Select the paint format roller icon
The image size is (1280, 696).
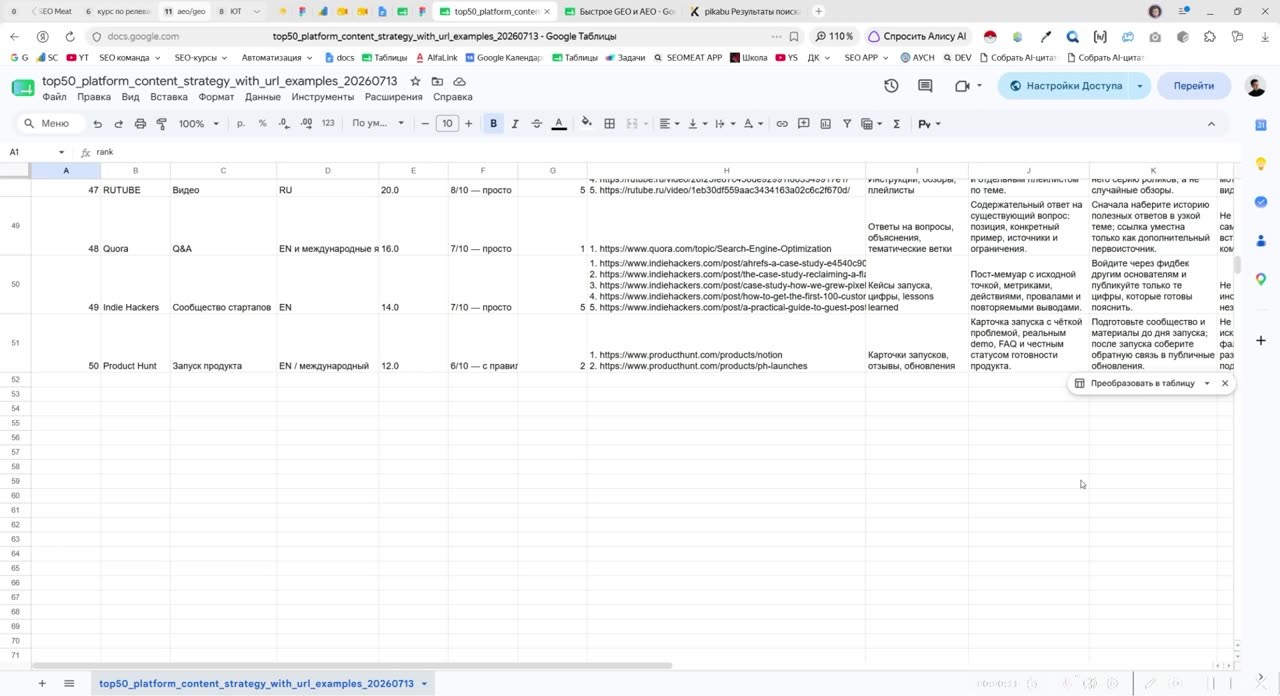coord(161,124)
